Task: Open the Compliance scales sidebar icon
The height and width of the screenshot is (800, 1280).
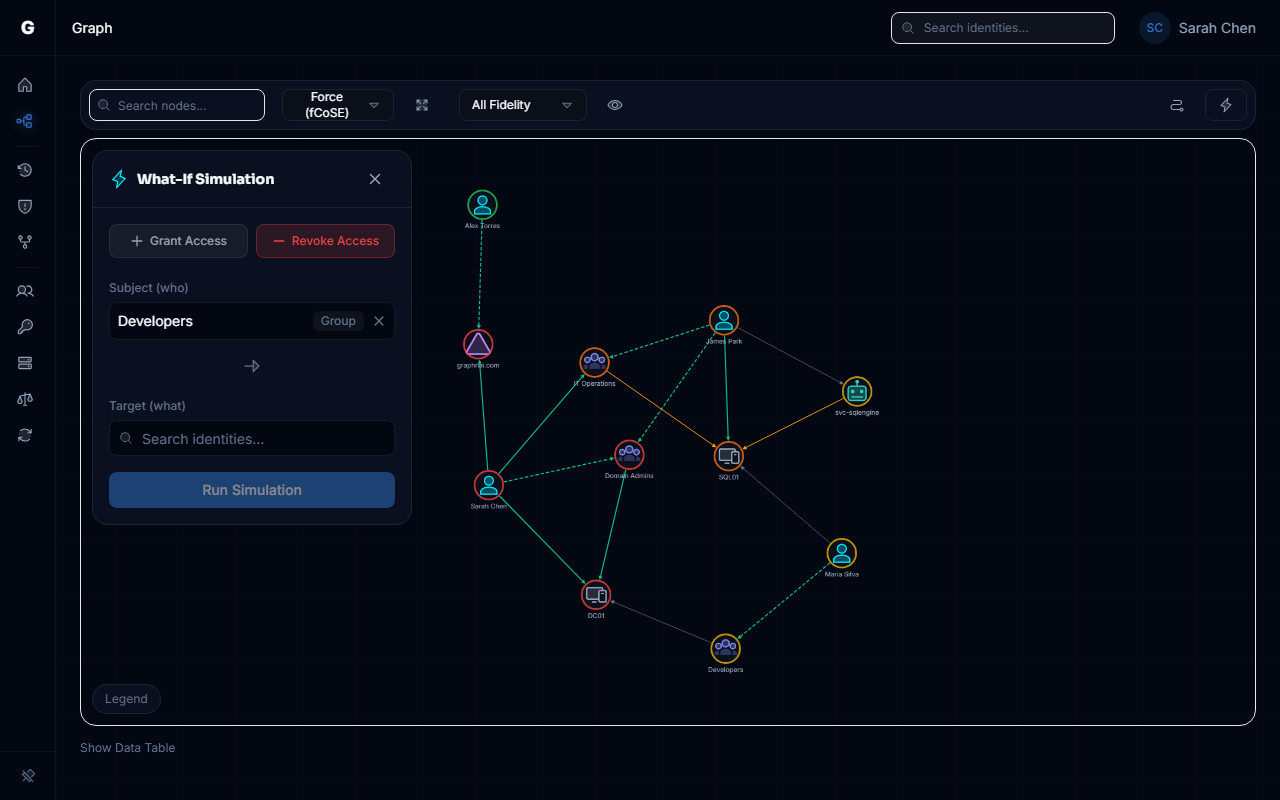Action: click(25, 399)
